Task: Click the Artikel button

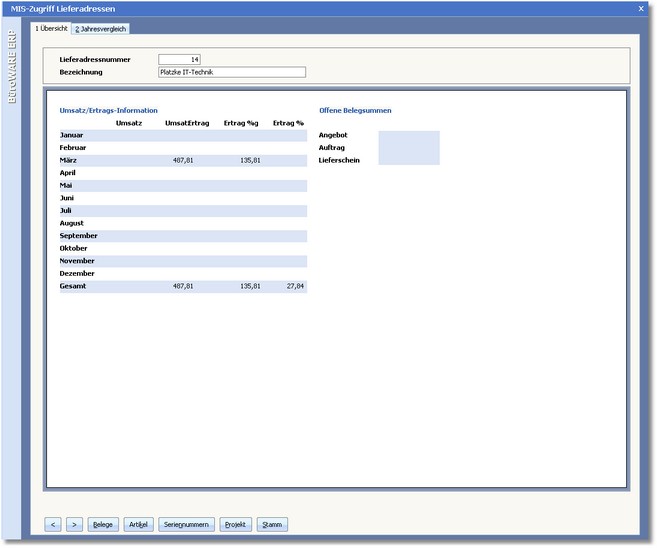Action: coord(138,524)
